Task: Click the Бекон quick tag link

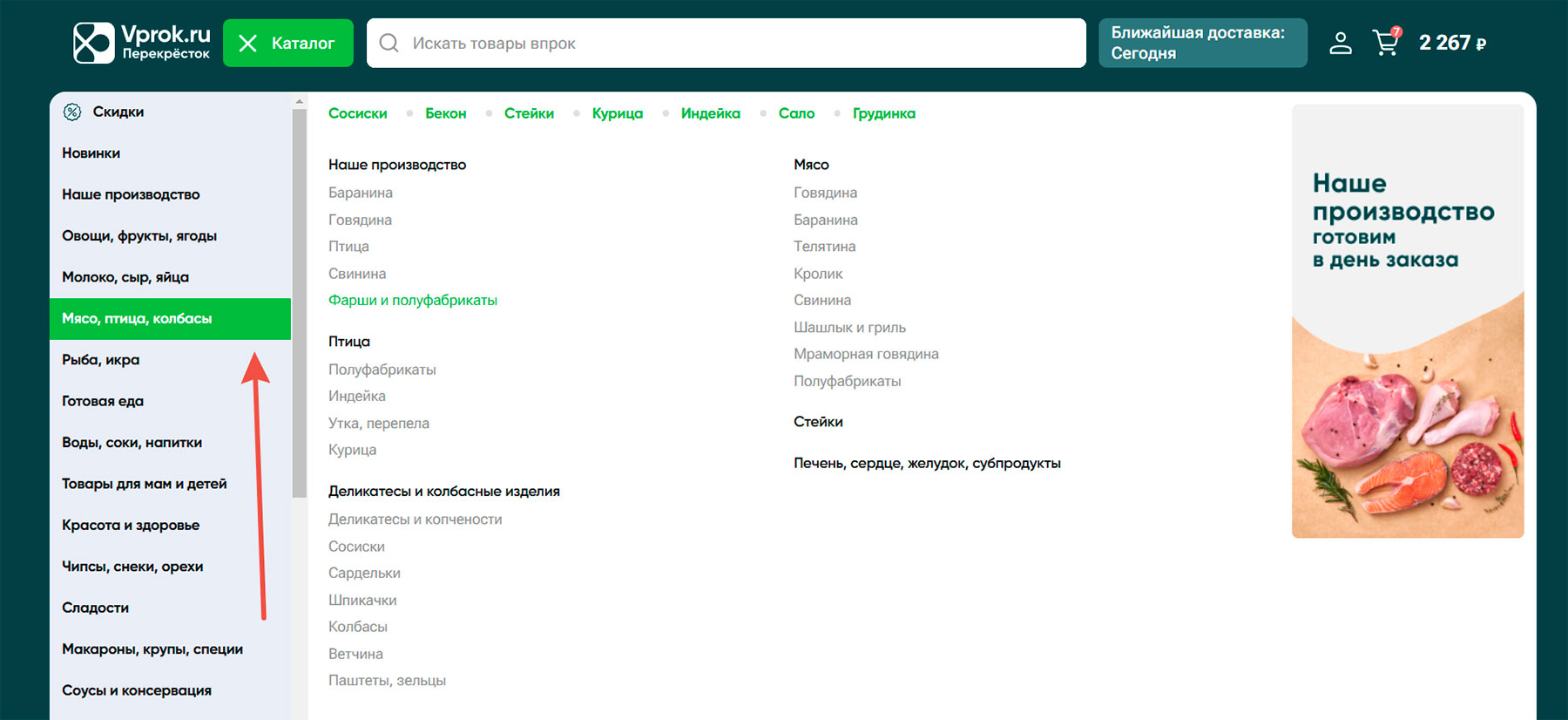Action: pyautogui.click(x=445, y=113)
